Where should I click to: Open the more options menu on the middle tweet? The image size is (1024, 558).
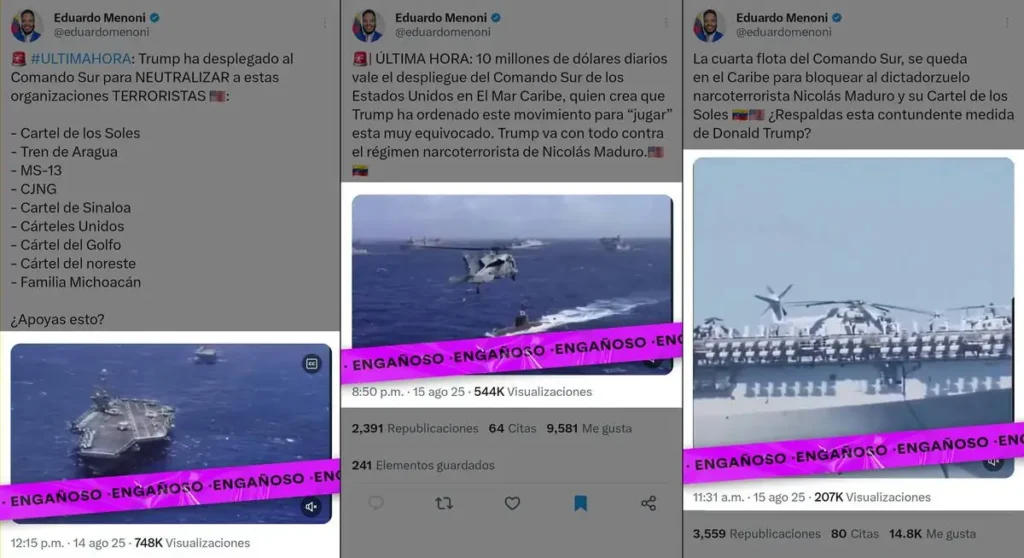(x=665, y=23)
